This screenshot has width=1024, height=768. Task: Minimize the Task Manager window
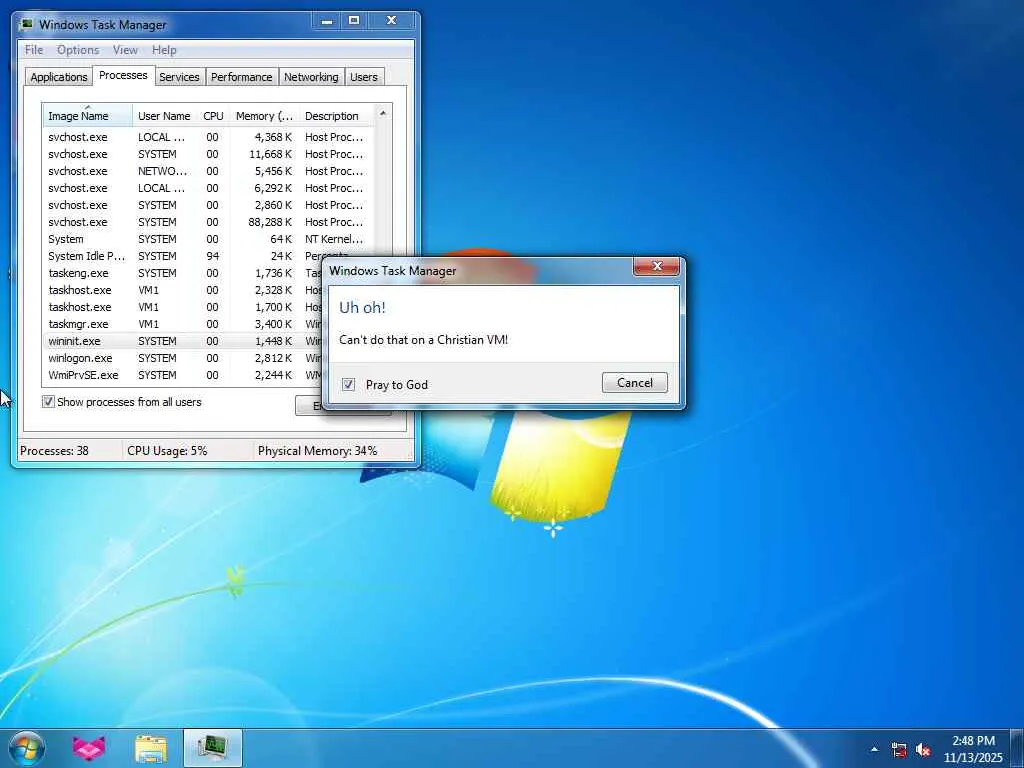[327, 21]
